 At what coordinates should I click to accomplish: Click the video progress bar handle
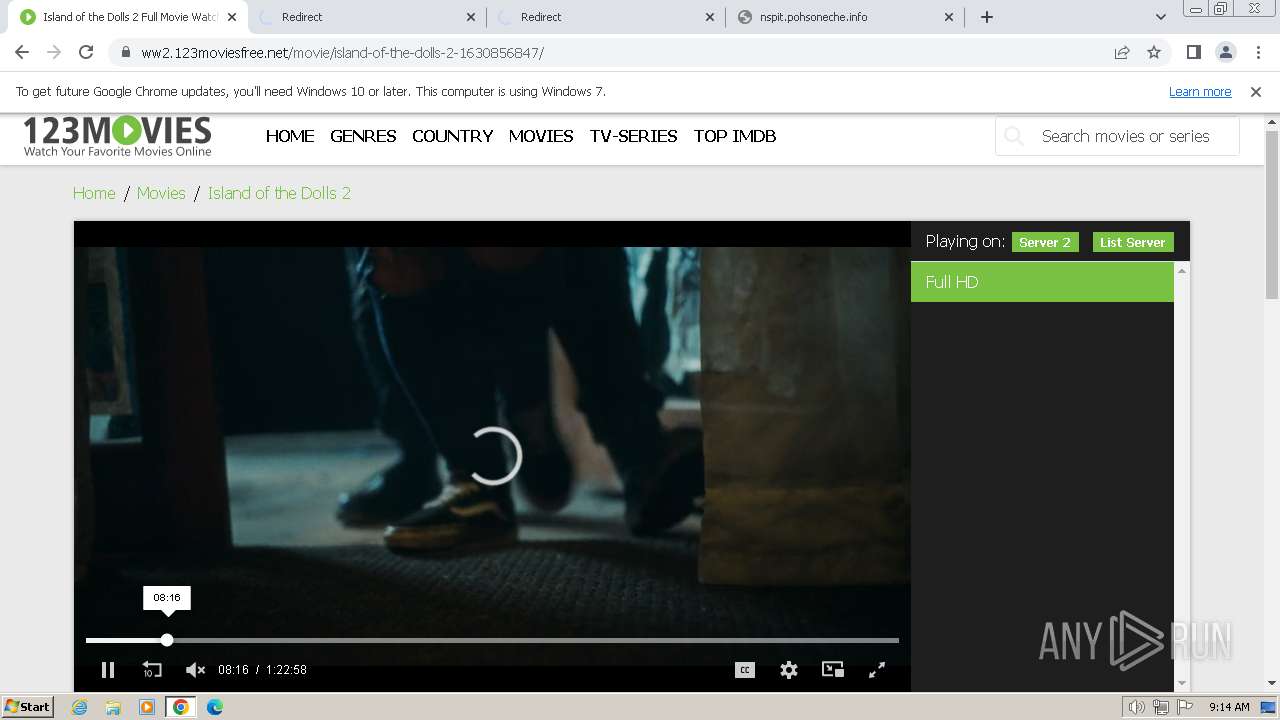(x=167, y=640)
